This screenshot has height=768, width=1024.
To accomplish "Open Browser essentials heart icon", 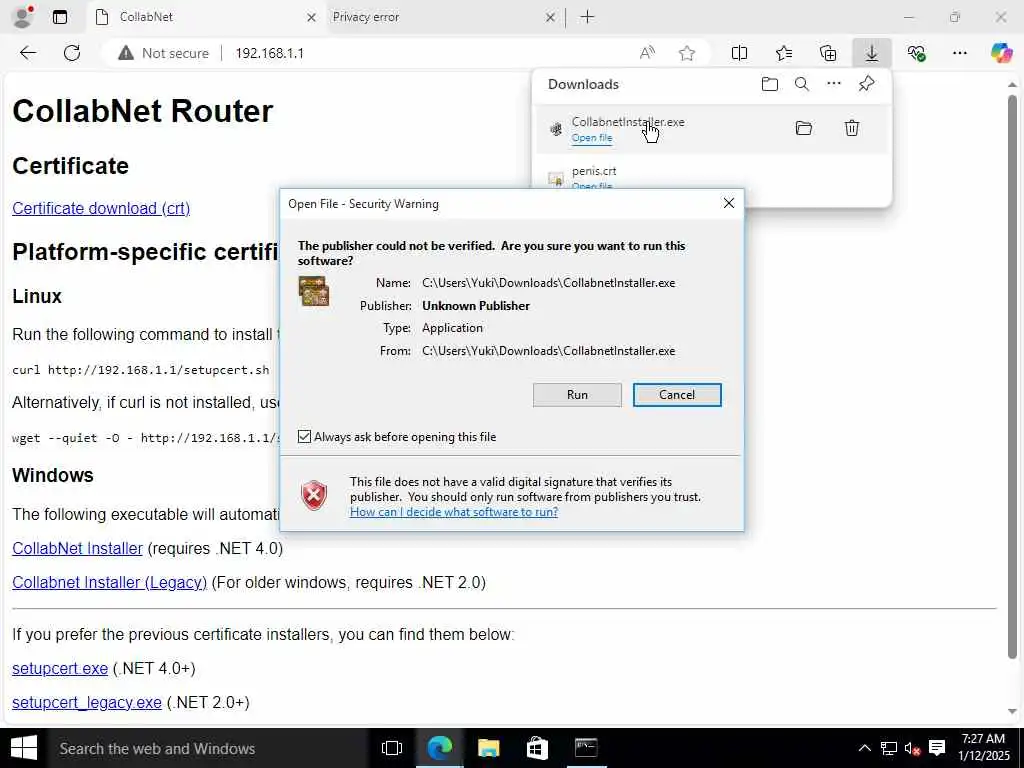I will [x=916, y=53].
